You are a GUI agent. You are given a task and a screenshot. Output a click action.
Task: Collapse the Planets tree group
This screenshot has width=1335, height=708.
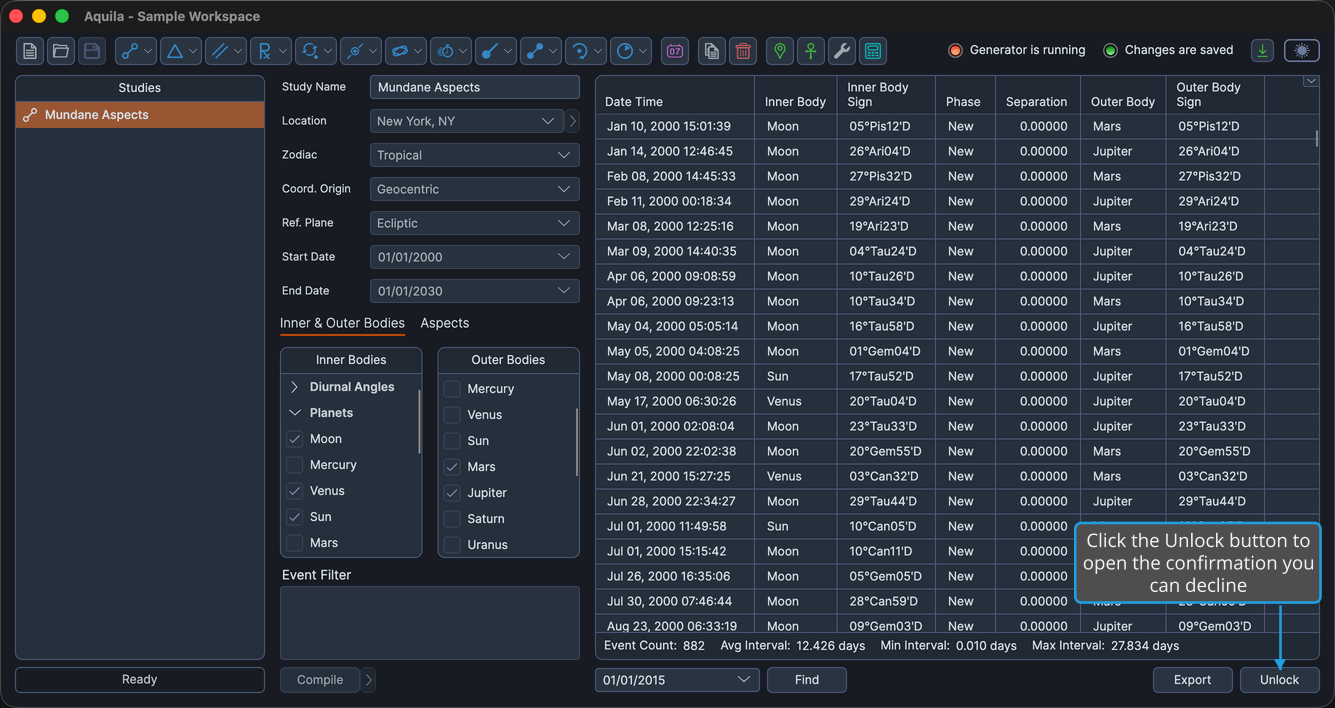pyautogui.click(x=294, y=413)
